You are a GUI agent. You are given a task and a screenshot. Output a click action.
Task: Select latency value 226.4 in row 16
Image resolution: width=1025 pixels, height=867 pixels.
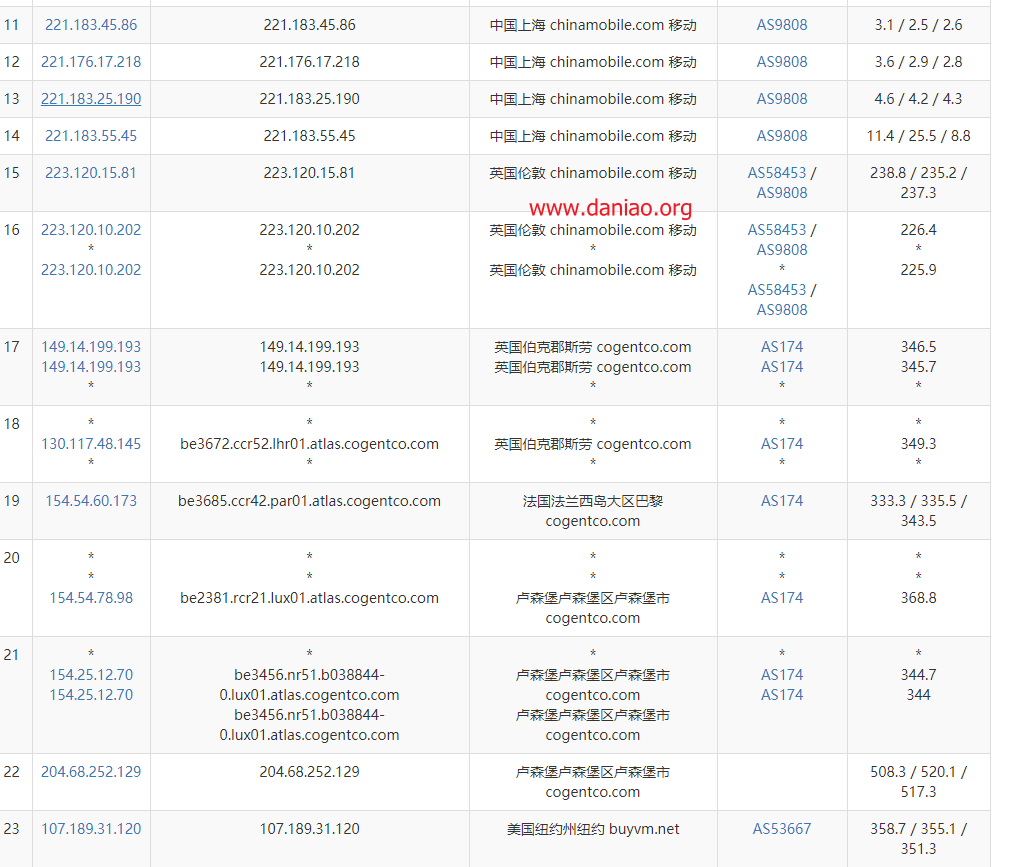tap(918, 230)
